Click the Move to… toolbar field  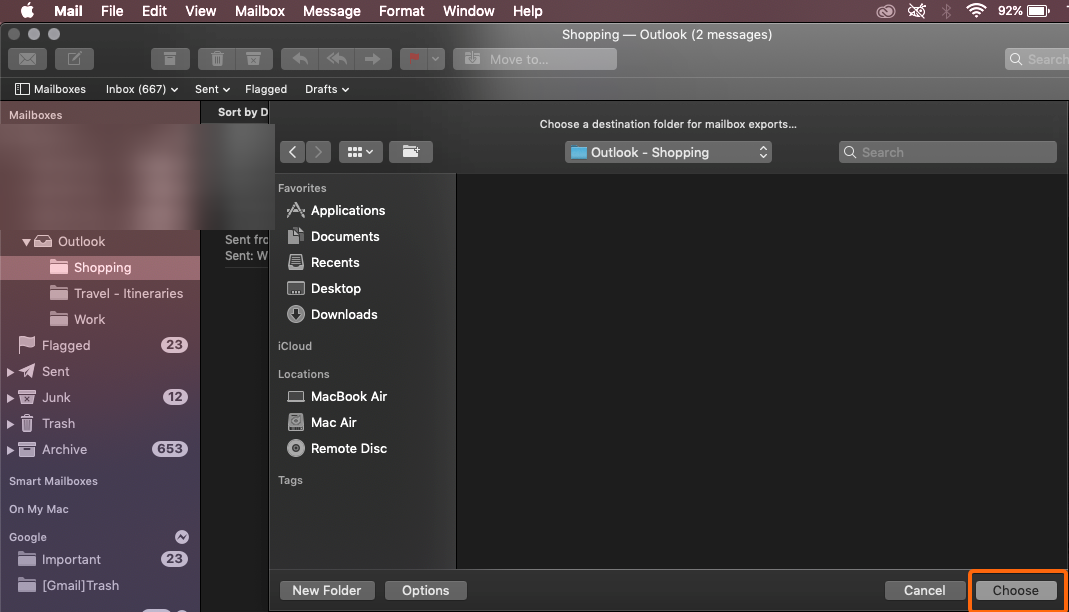click(x=535, y=59)
